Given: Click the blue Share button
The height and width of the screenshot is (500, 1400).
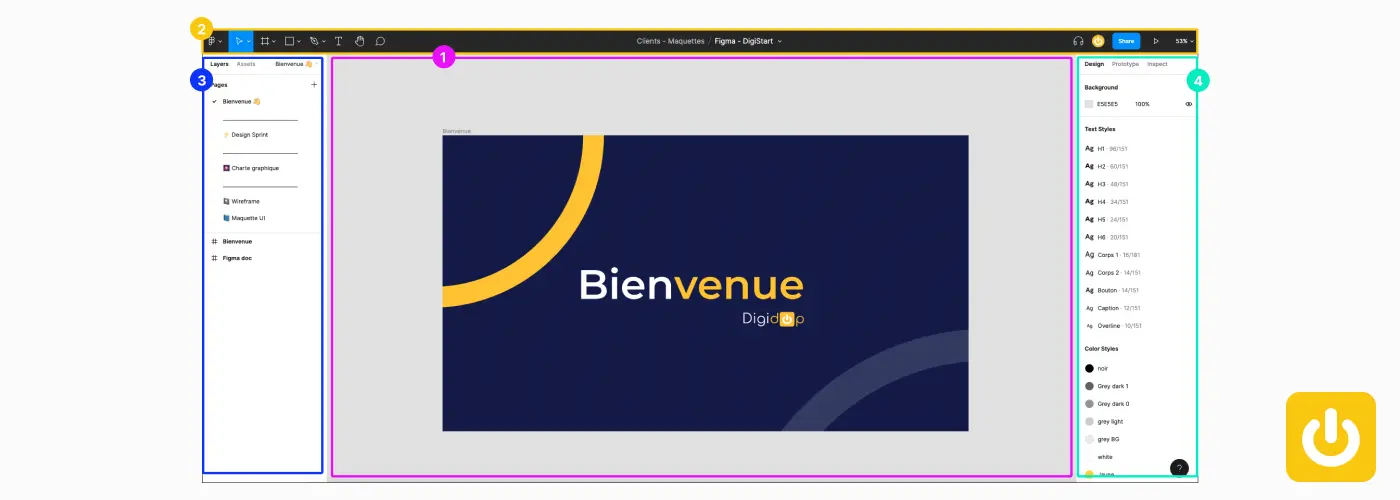Looking at the screenshot, I should pos(1126,41).
